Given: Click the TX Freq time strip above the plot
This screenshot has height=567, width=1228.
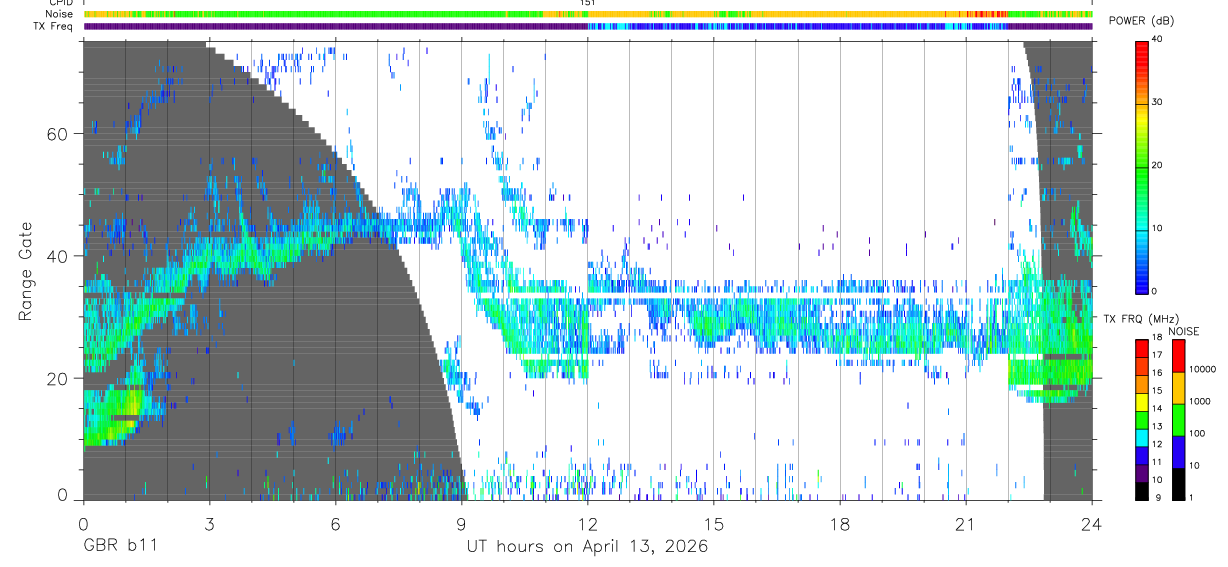Looking at the screenshot, I should pos(588,26).
